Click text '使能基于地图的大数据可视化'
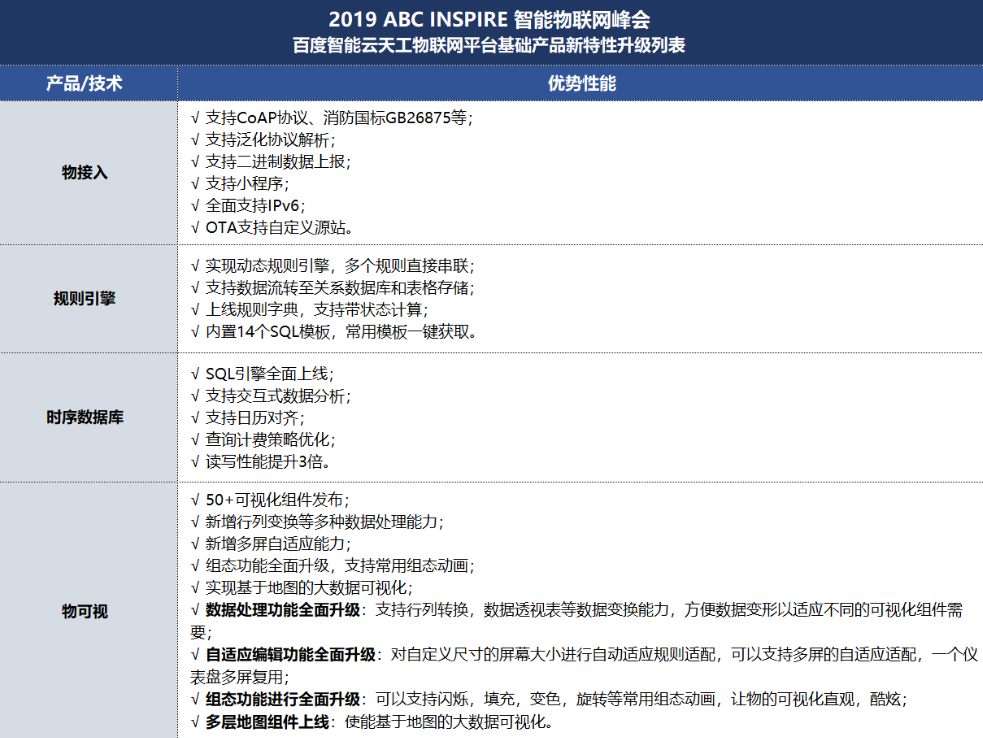Screen dimensions: 983x738 [x=444, y=722]
